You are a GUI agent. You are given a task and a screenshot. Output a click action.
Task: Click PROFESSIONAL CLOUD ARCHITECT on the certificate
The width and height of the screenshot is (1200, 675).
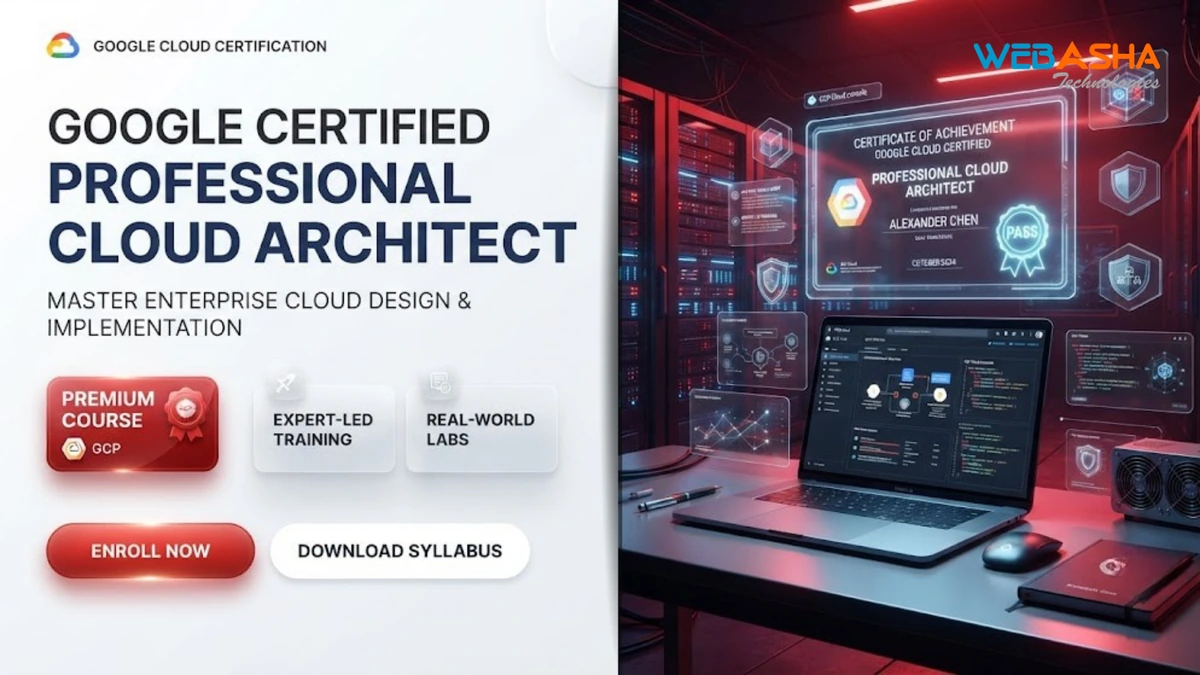[940, 178]
